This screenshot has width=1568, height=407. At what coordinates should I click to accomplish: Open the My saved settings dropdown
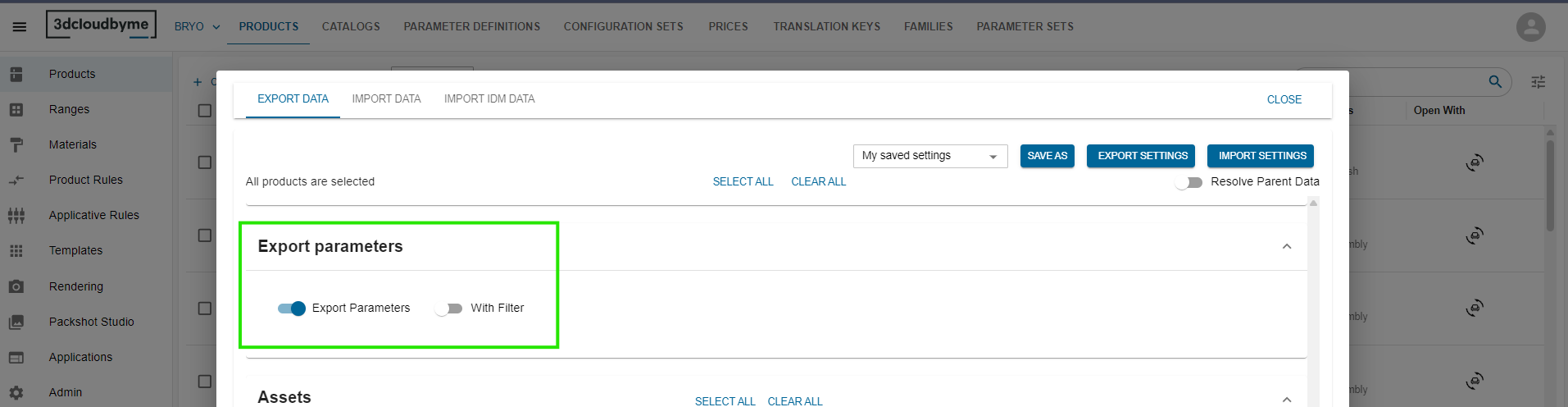pos(930,156)
